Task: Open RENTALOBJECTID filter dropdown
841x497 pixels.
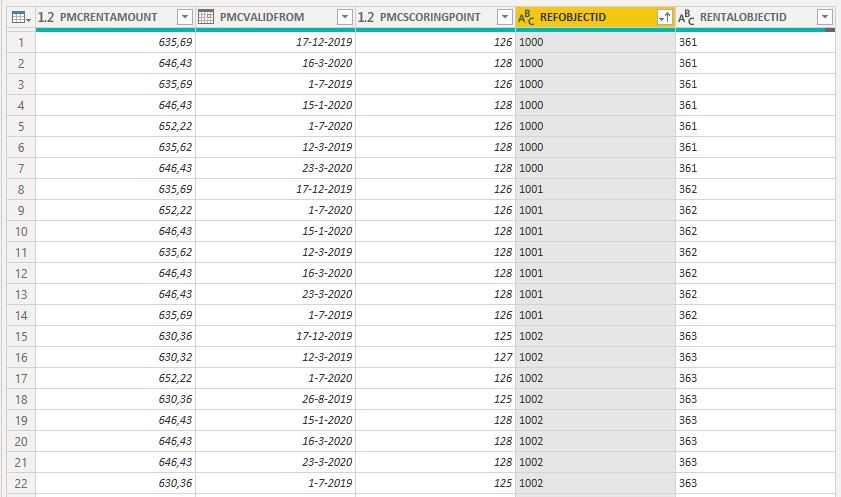Action: point(825,17)
